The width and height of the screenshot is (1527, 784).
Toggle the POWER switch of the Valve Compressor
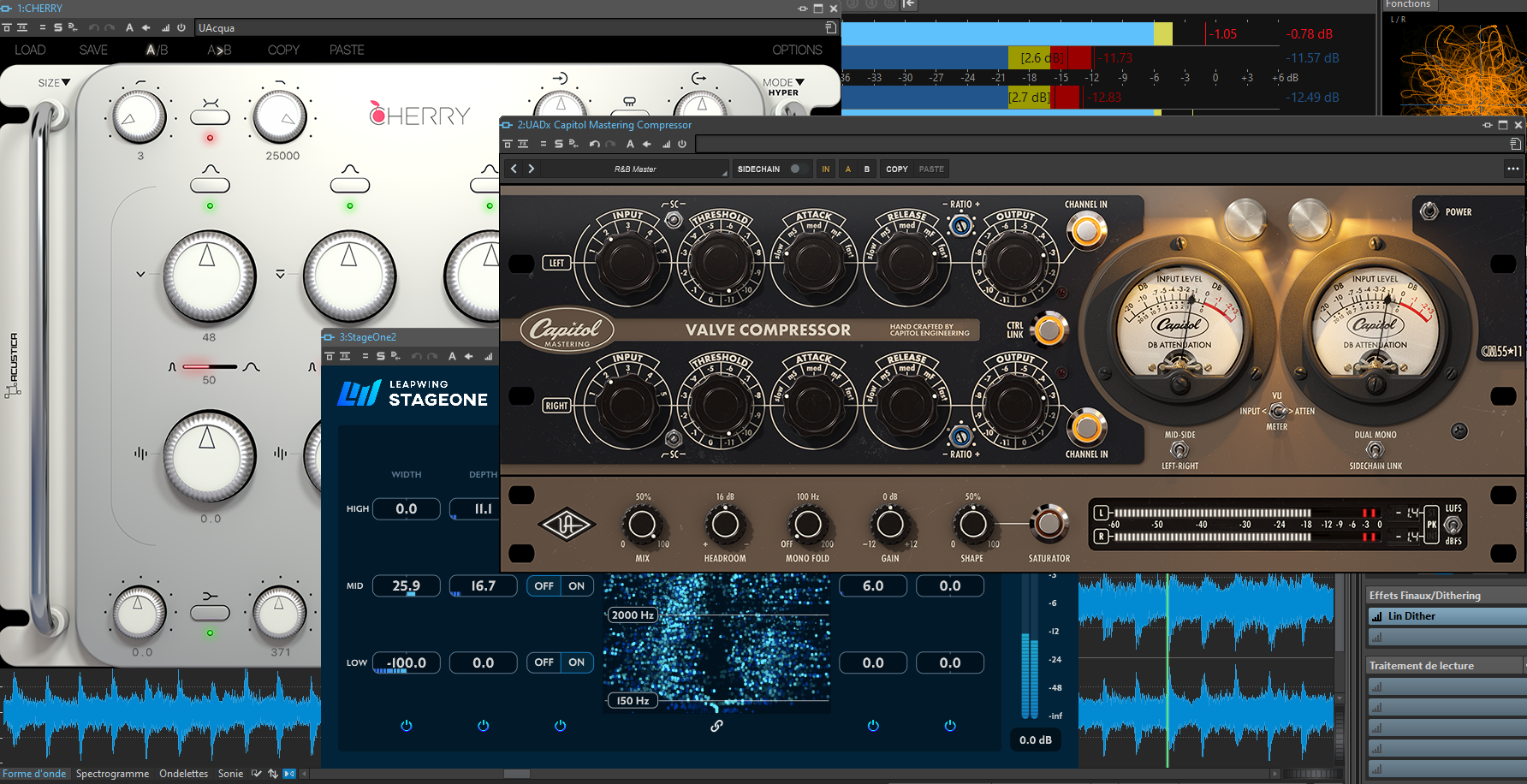coord(1429,211)
